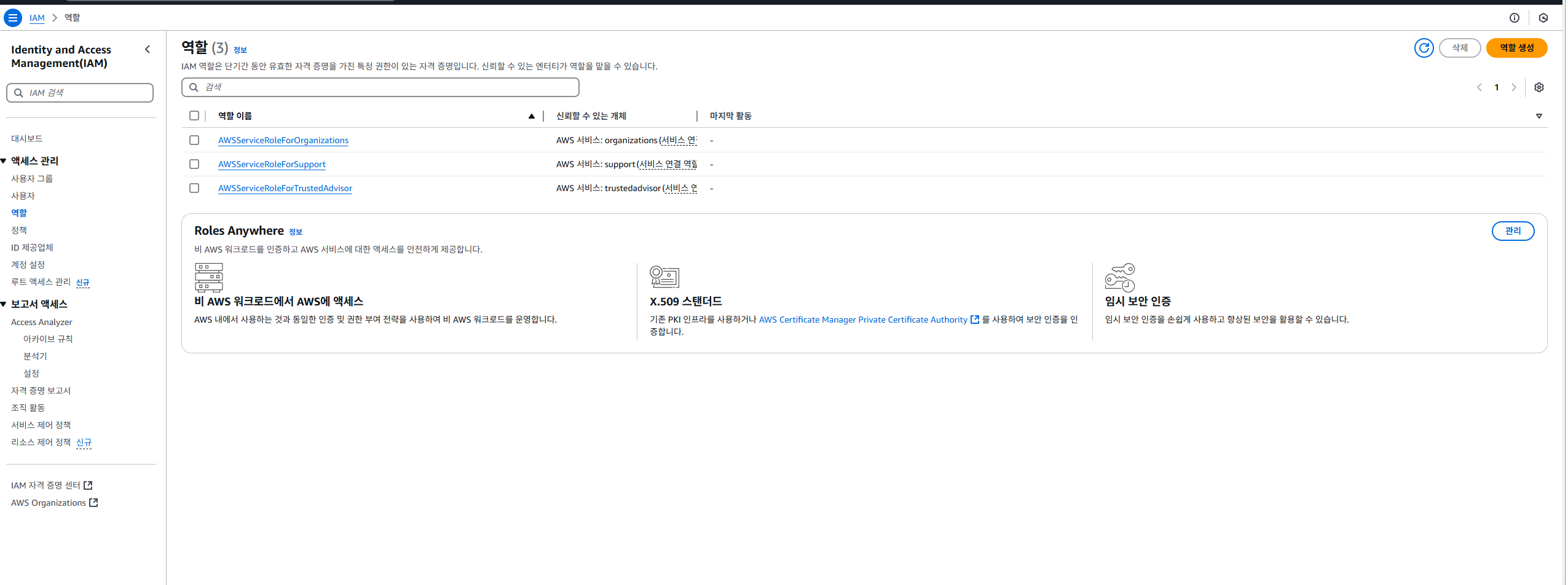Screen dimensions: 1568x585
Task: Open the AWSServiceRoleForOrganizations role
Action: (x=283, y=140)
